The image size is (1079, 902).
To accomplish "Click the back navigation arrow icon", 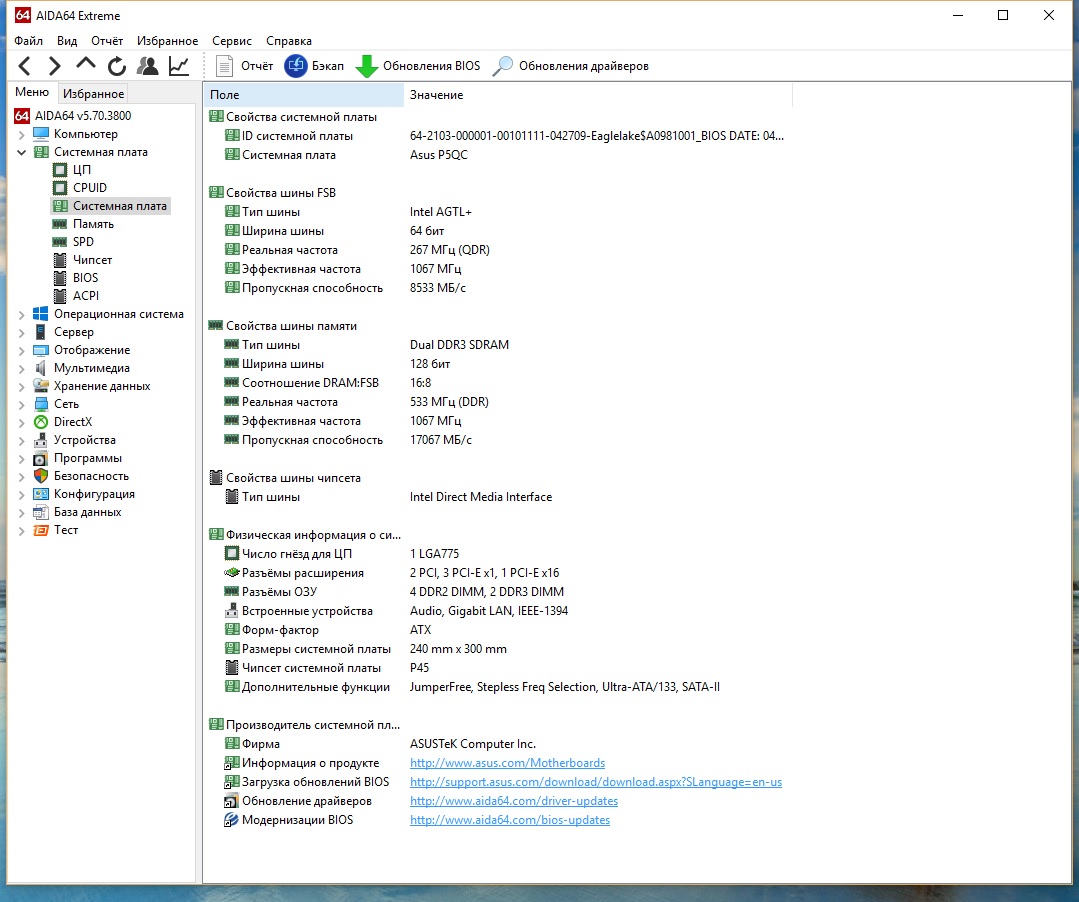I will (25, 66).
